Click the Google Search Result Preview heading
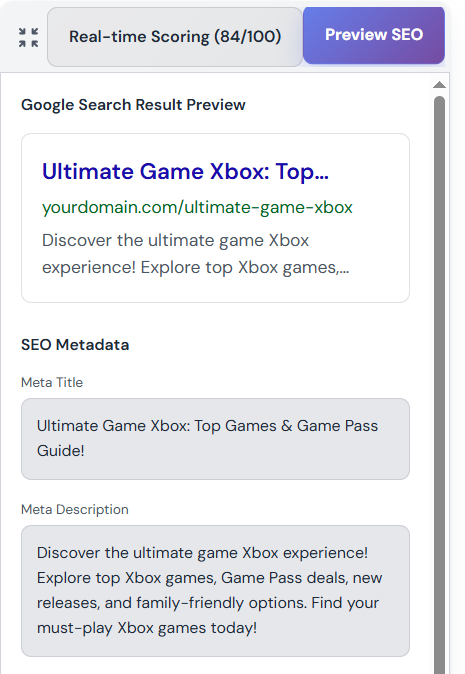The image size is (465, 674). click(x=133, y=105)
